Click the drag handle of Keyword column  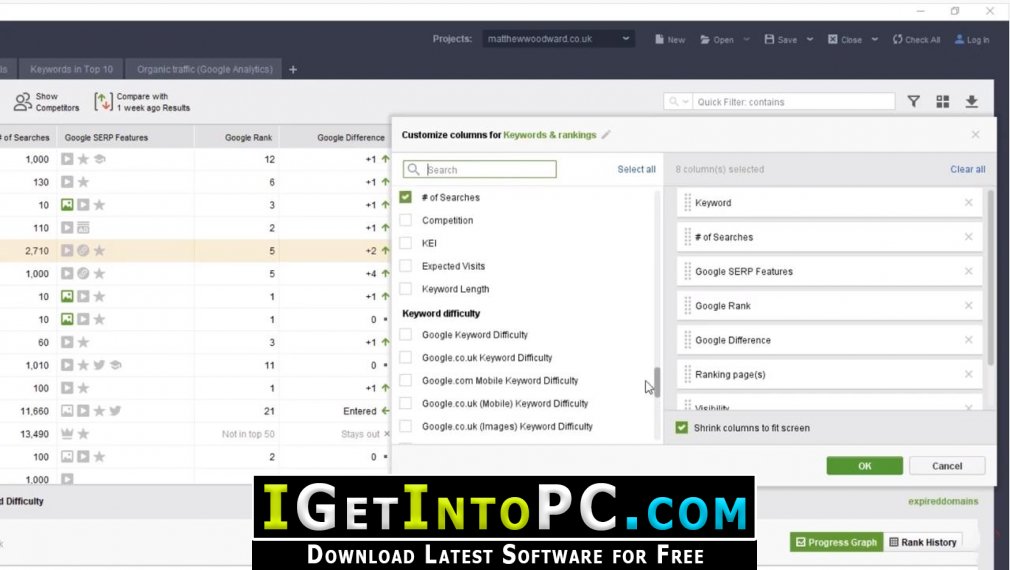687,202
